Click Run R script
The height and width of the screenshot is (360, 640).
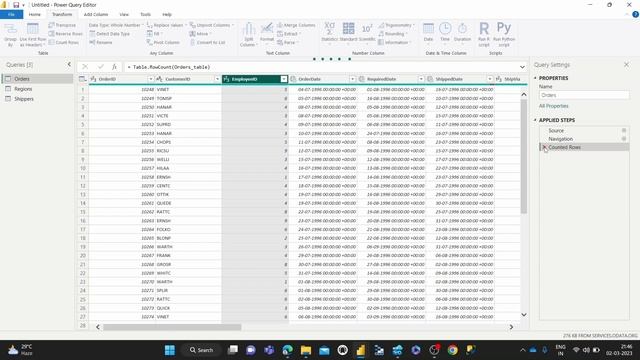484,34
